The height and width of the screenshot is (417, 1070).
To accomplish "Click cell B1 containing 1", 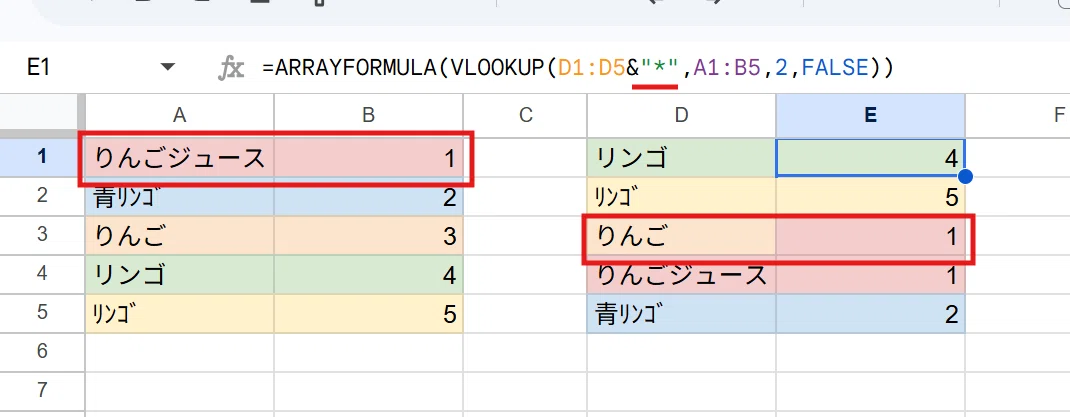I will 368,158.
